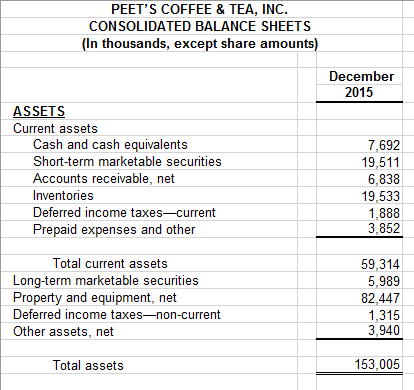Click the Total current assets label
The height and width of the screenshot is (390, 414).
(x=110, y=263)
